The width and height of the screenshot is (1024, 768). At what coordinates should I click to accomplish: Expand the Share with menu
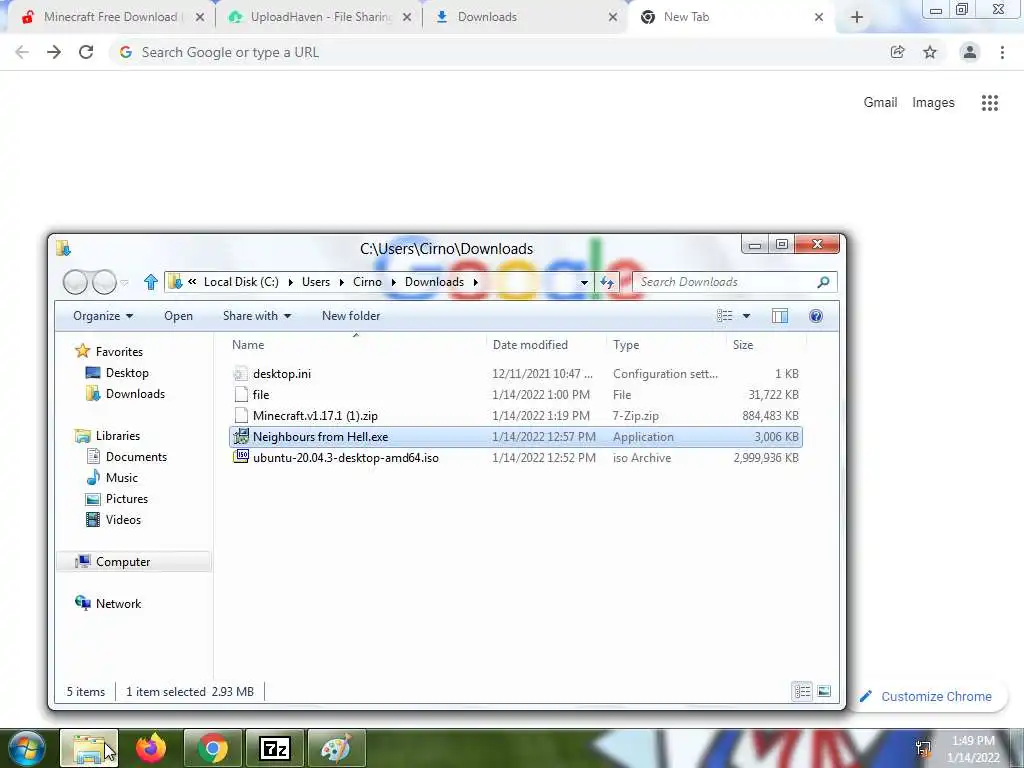[x=257, y=316]
